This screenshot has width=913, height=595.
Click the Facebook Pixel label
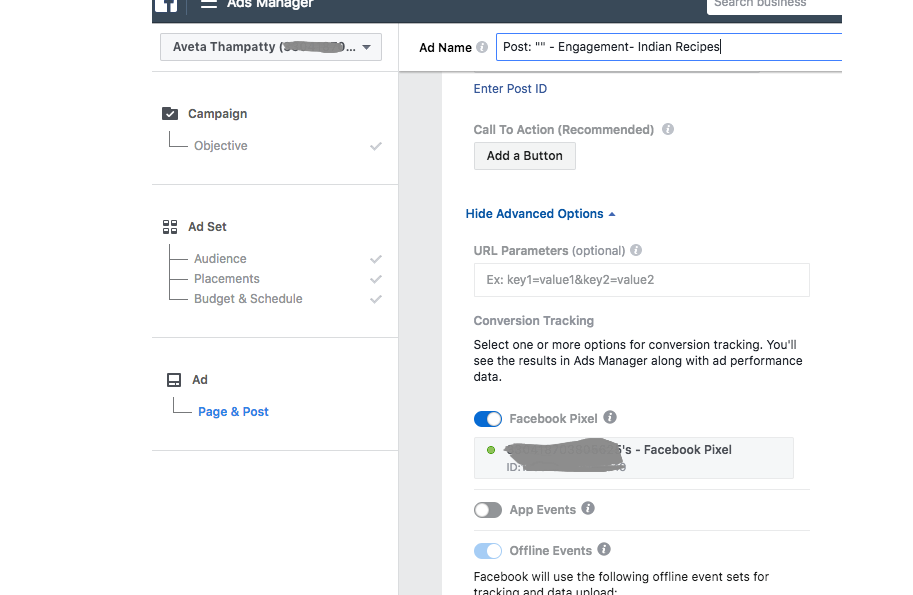(x=553, y=419)
